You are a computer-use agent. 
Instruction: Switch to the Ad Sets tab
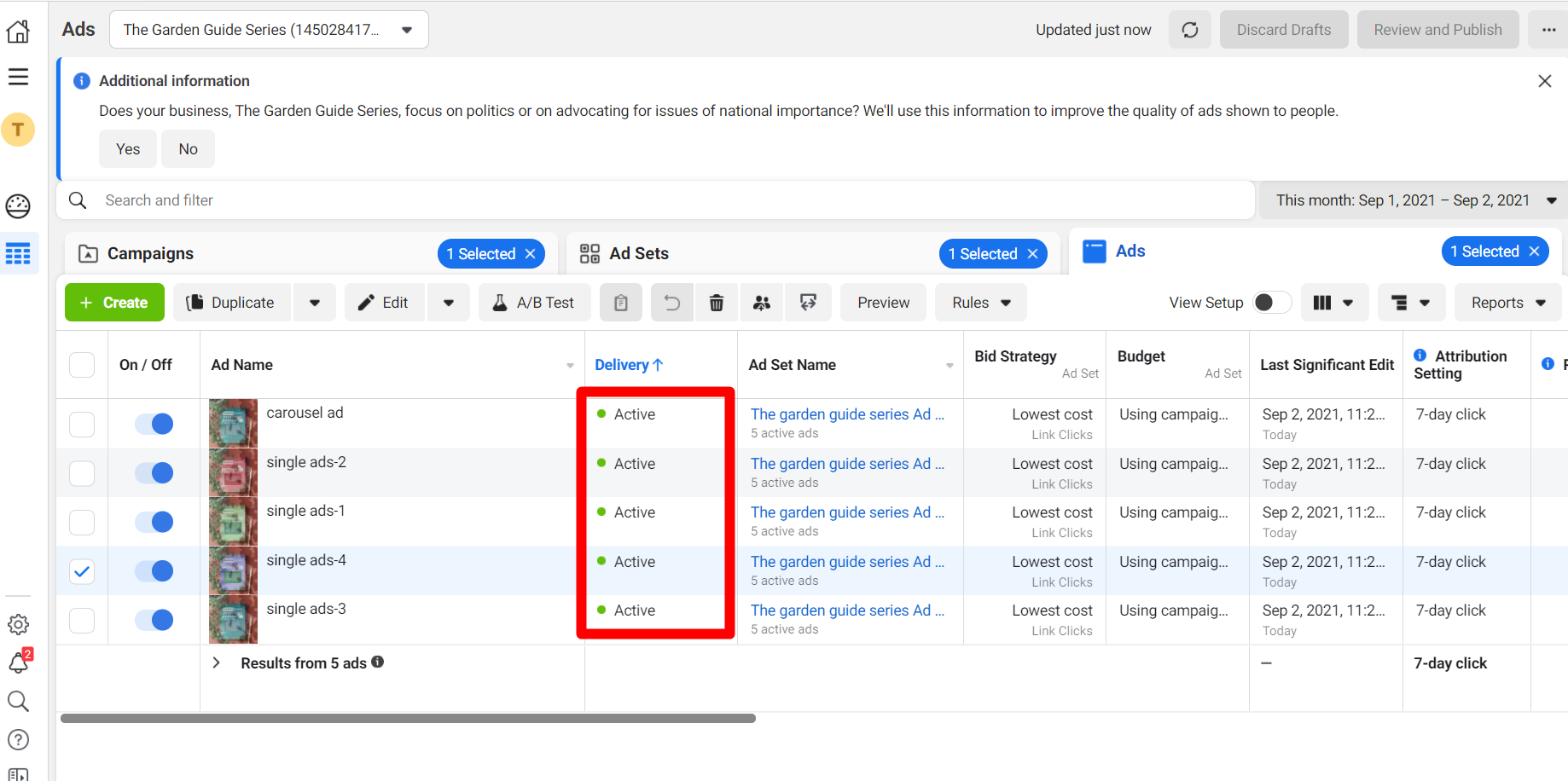(638, 253)
